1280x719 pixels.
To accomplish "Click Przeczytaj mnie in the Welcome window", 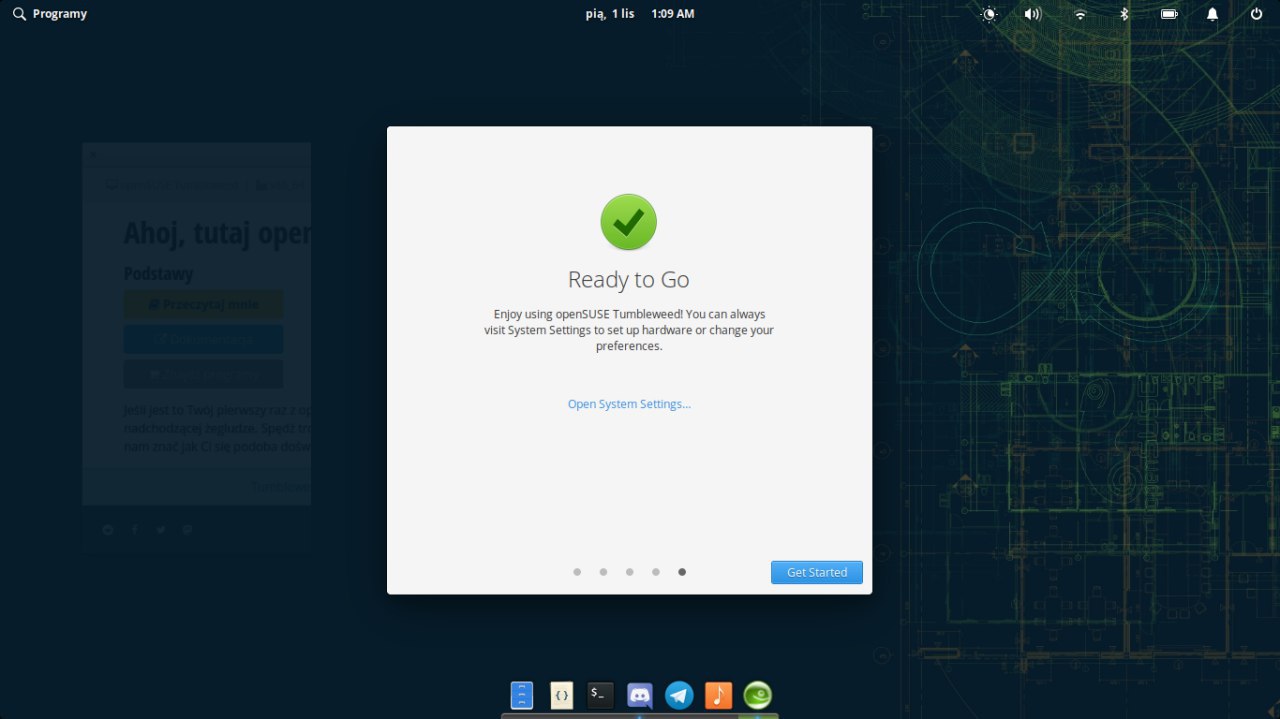I will pos(203,304).
